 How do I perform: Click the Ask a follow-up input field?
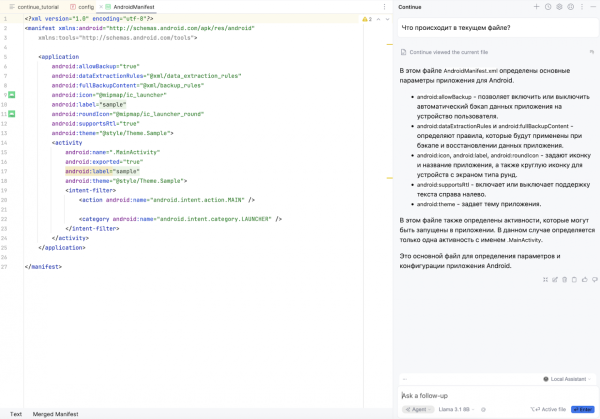480,395
